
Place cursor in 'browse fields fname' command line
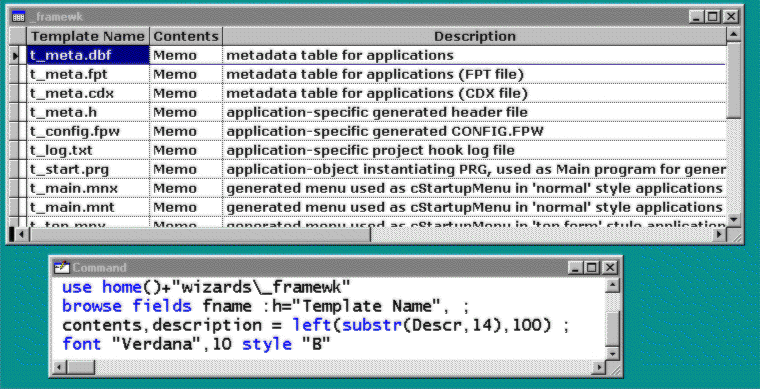265,306
